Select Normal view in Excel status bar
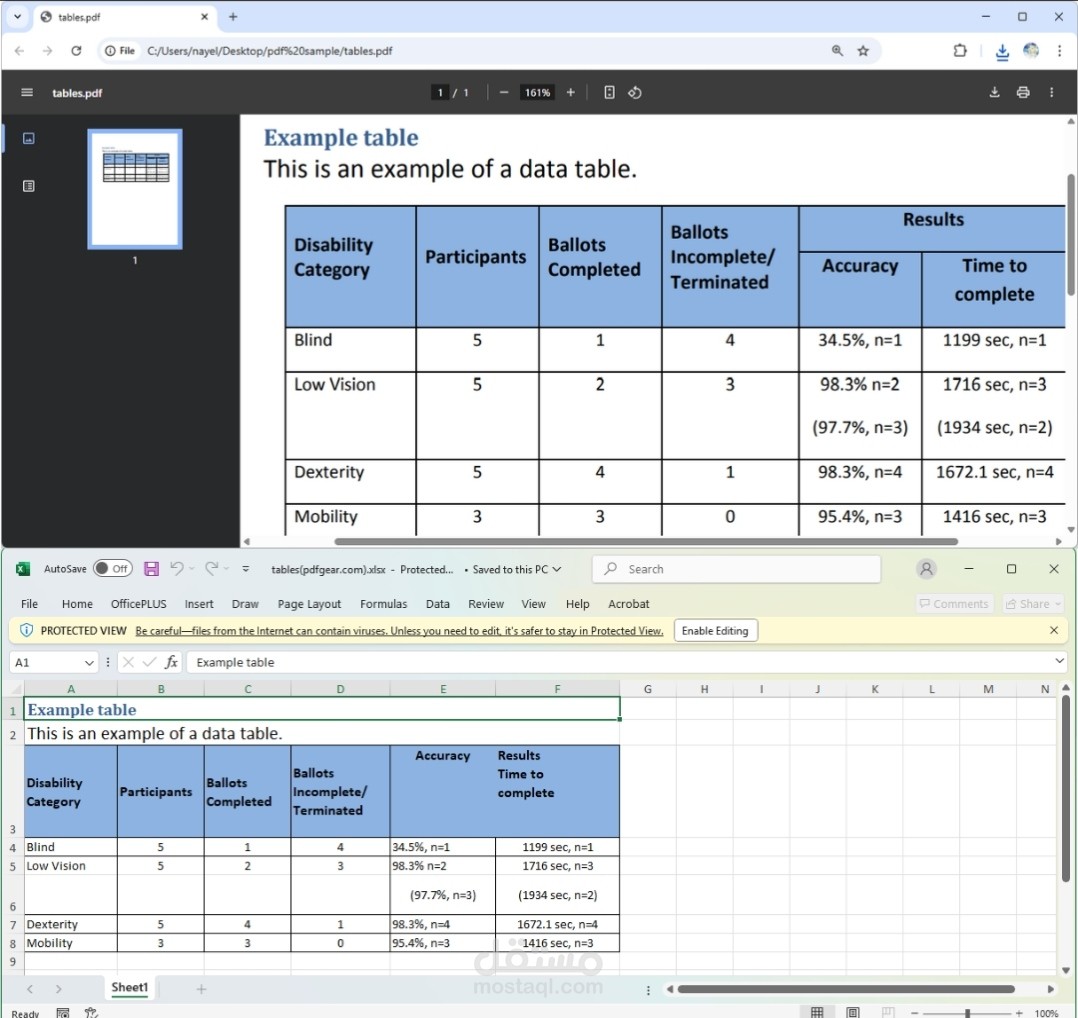The width and height of the screenshot is (1078, 1018). click(817, 1012)
